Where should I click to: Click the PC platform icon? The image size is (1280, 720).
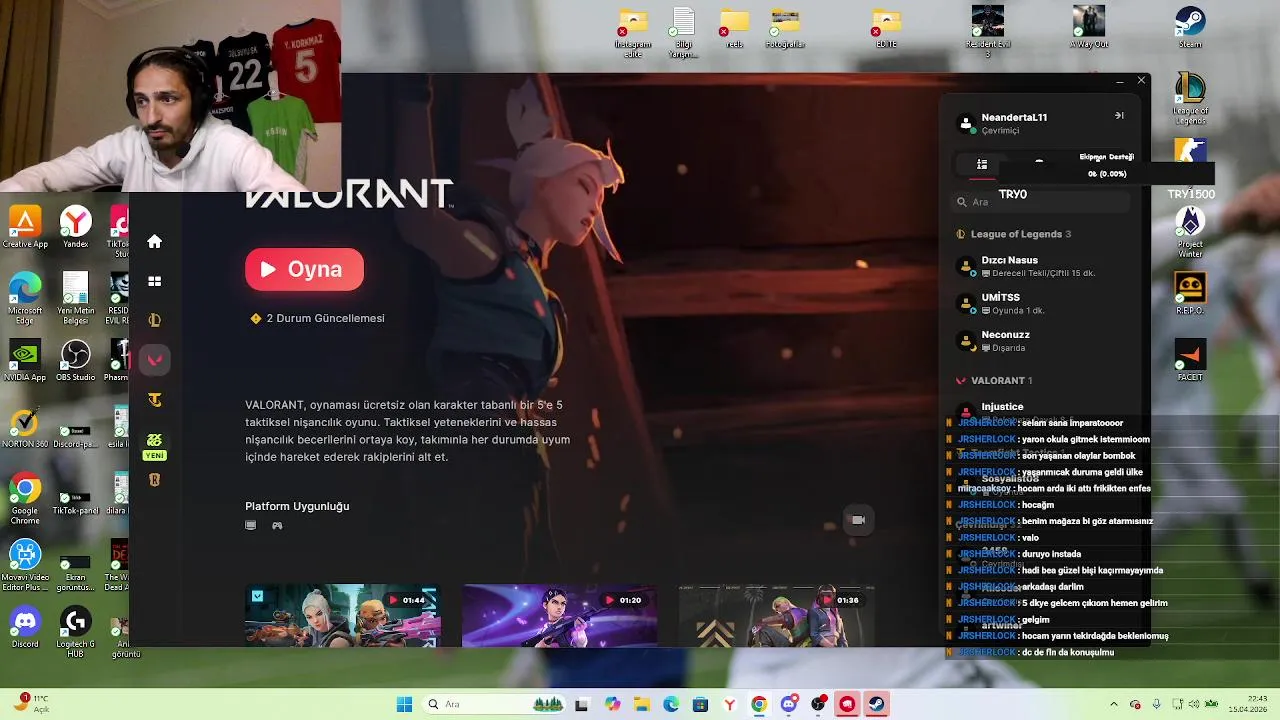tap(251, 525)
